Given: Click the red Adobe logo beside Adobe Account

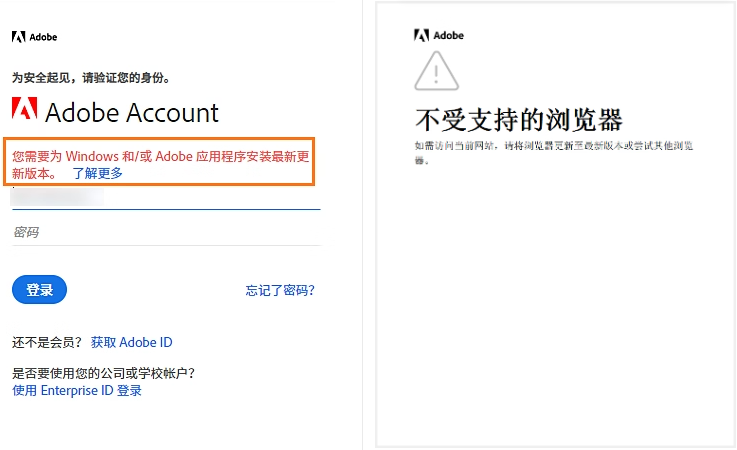Looking at the screenshot, I should (25, 110).
